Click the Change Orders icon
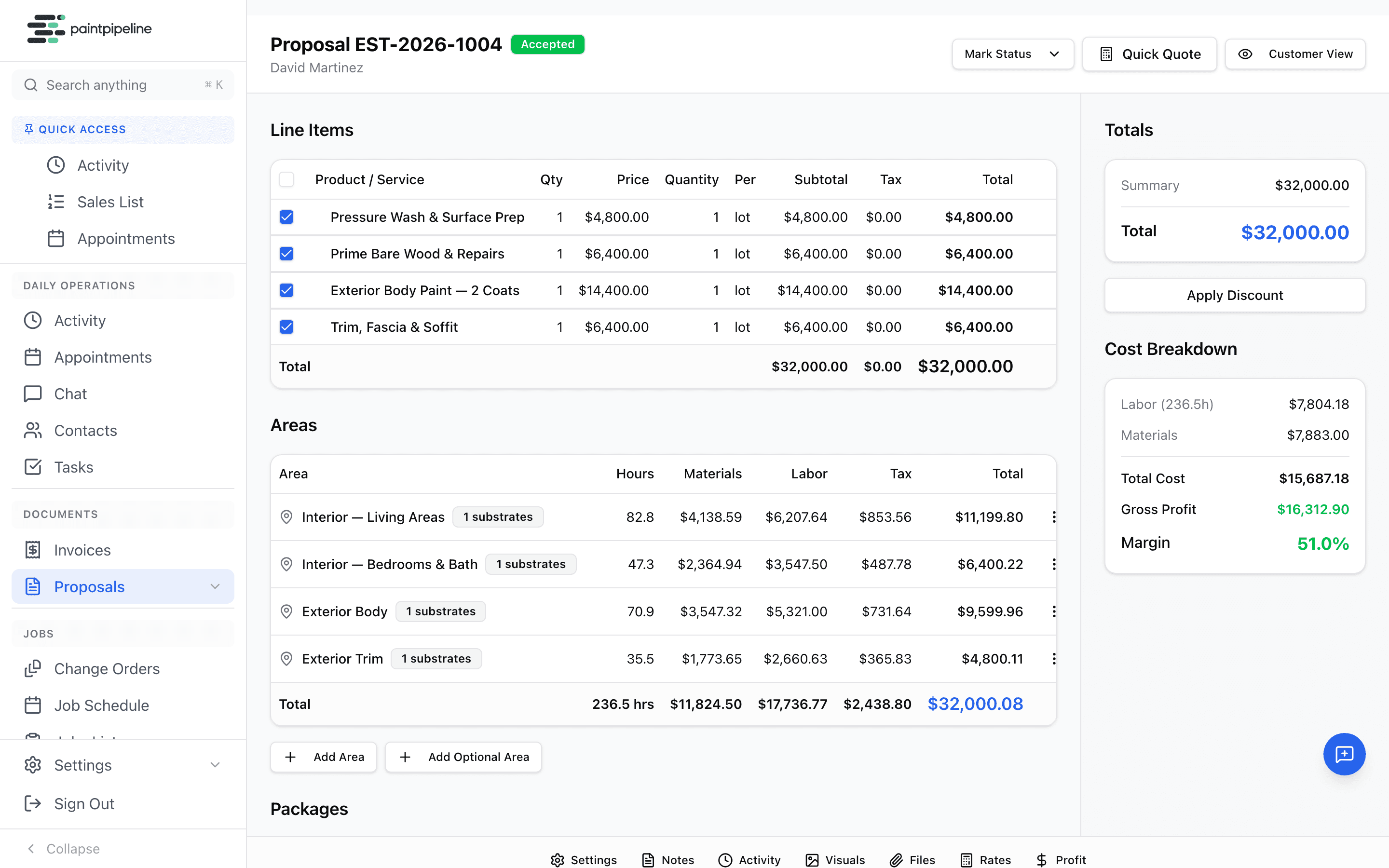 [33, 668]
